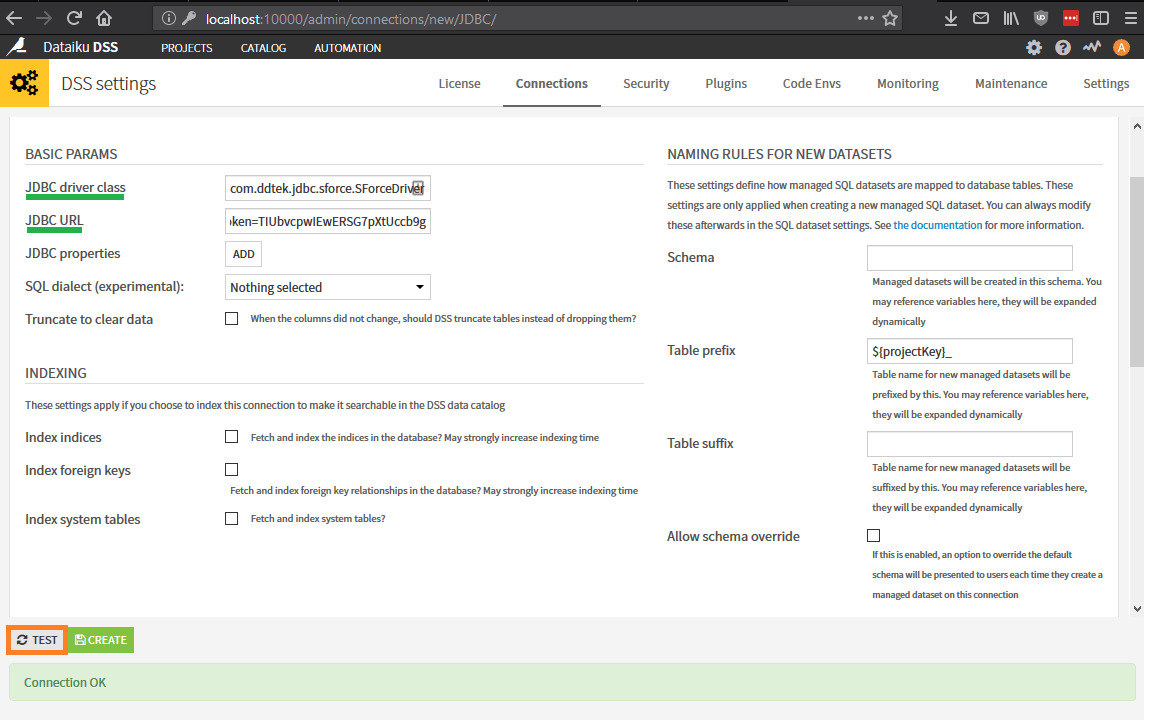Open the user avatar menu

[x=1121, y=47]
